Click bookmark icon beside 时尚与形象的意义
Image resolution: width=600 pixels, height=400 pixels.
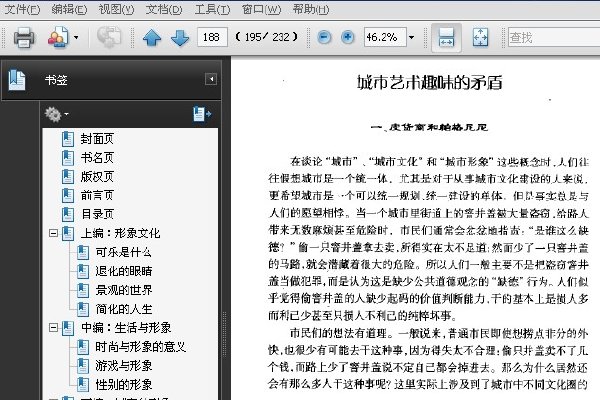click(x=83, y=347)
